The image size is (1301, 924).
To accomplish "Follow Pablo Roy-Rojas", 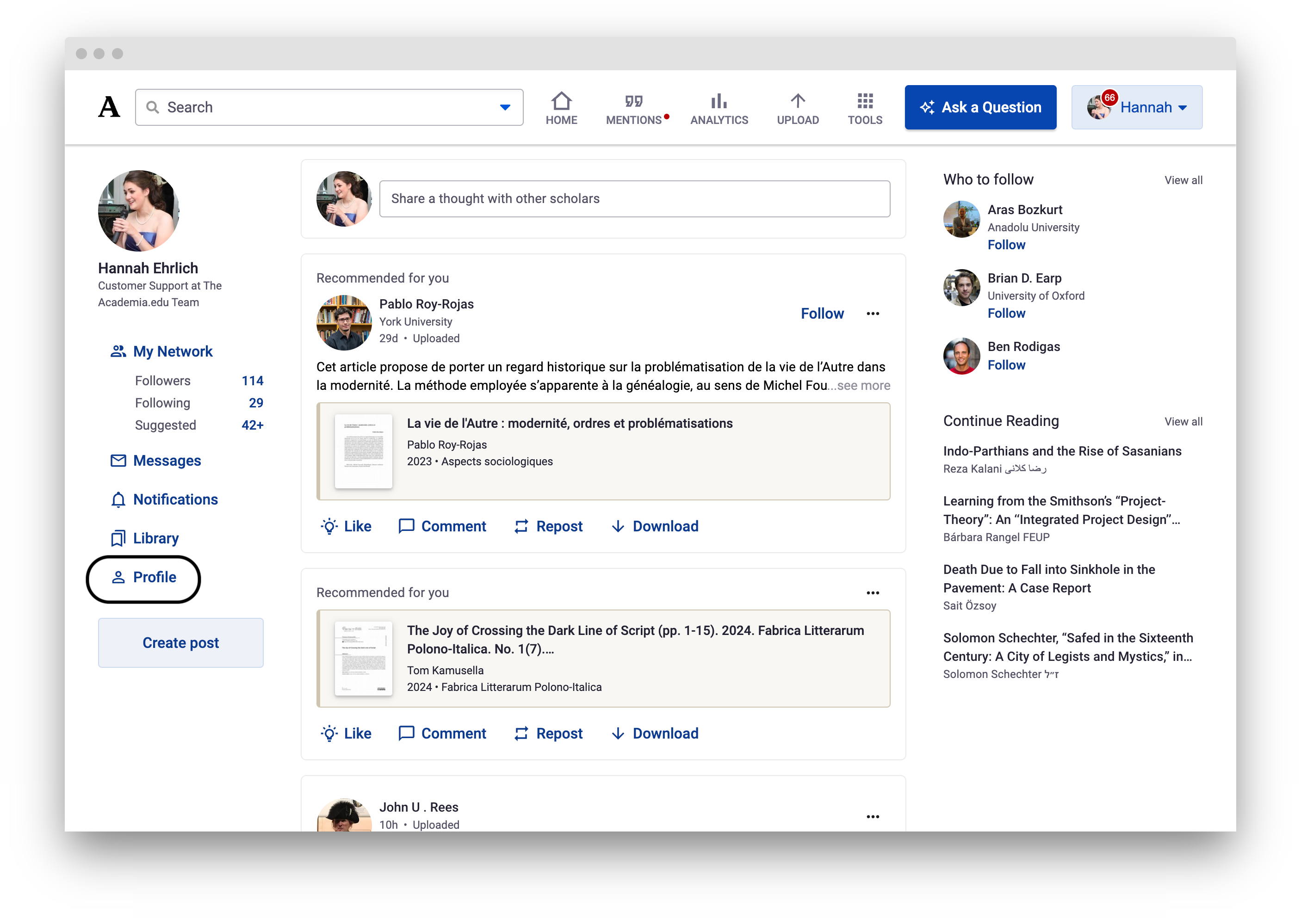I will coord(822,314).
